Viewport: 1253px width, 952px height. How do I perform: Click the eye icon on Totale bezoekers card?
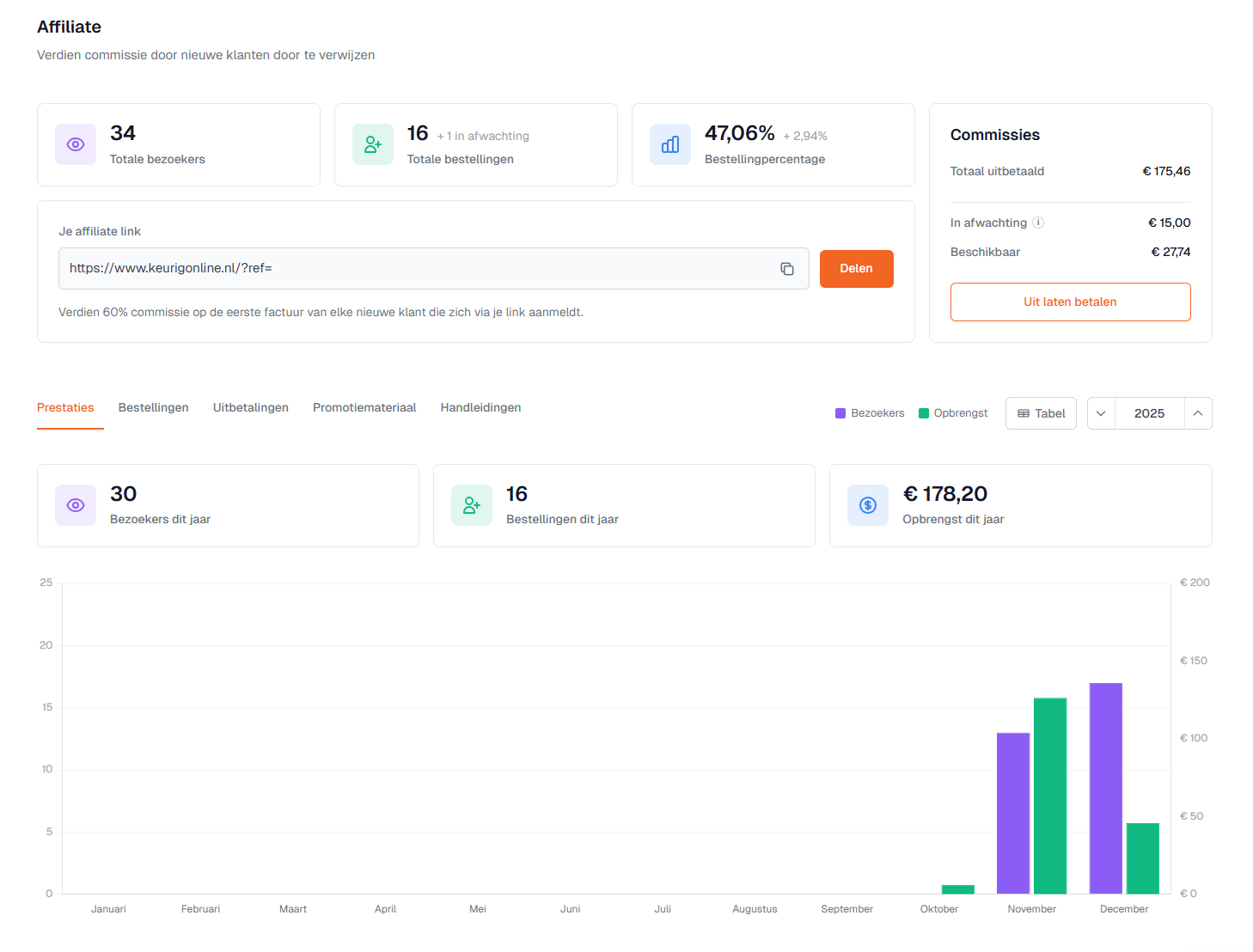(x=76, y=144)
